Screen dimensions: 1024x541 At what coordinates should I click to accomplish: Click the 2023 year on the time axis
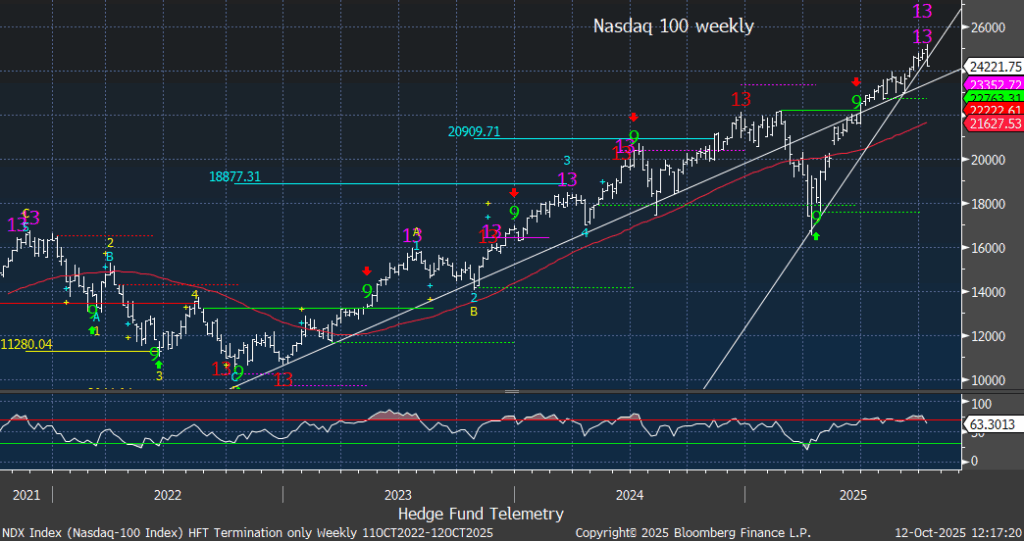point(398,495)
